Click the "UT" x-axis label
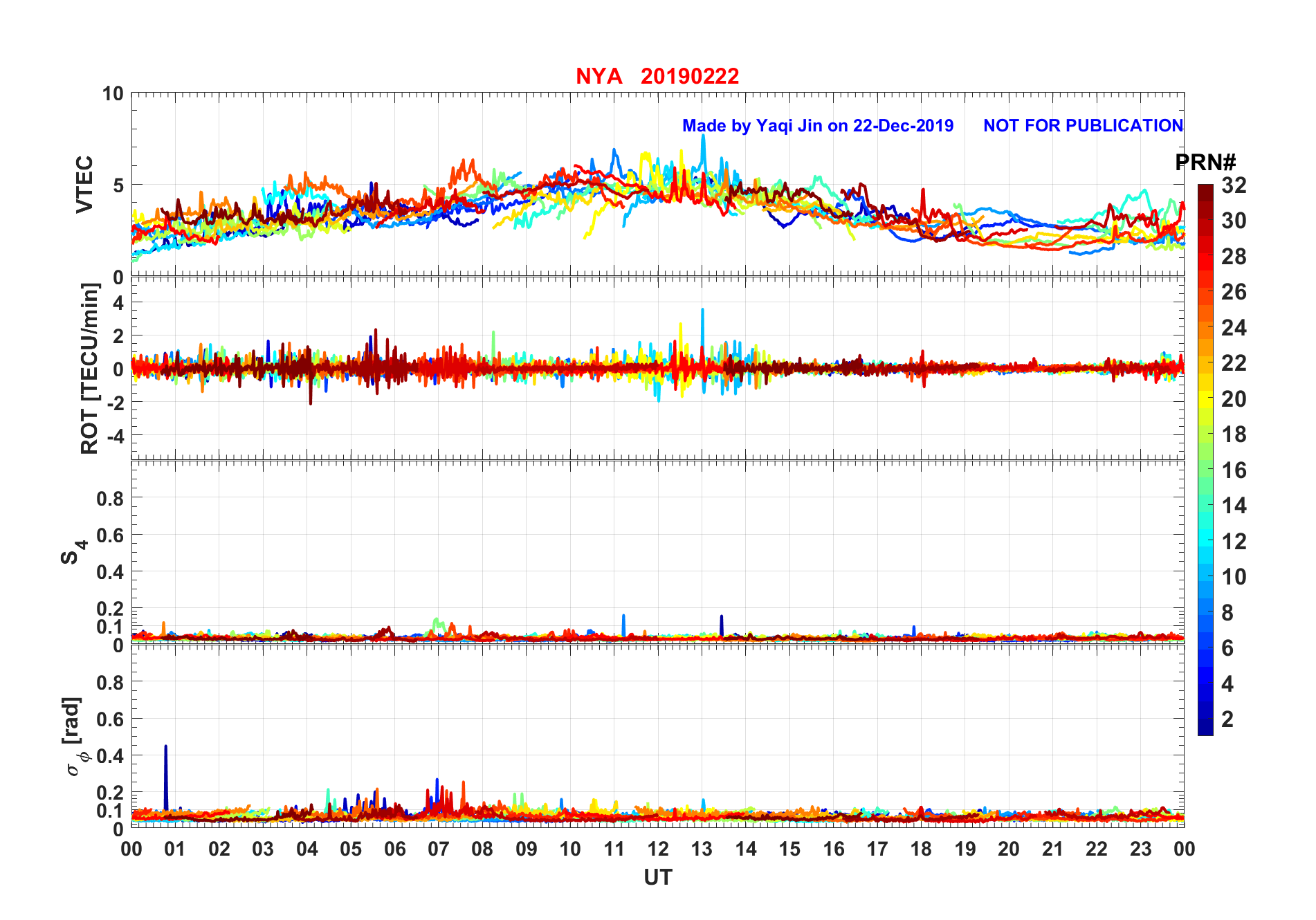 657,878
